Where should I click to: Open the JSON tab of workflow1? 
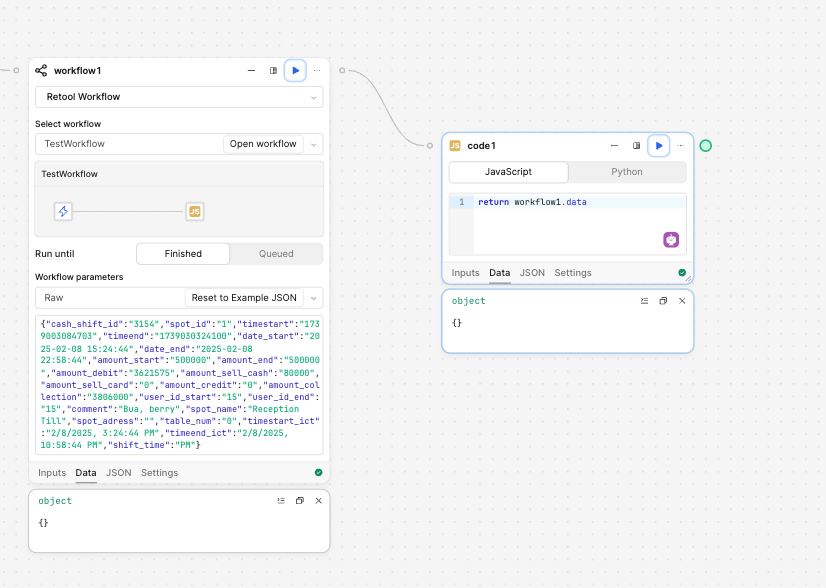click(119, 473)
